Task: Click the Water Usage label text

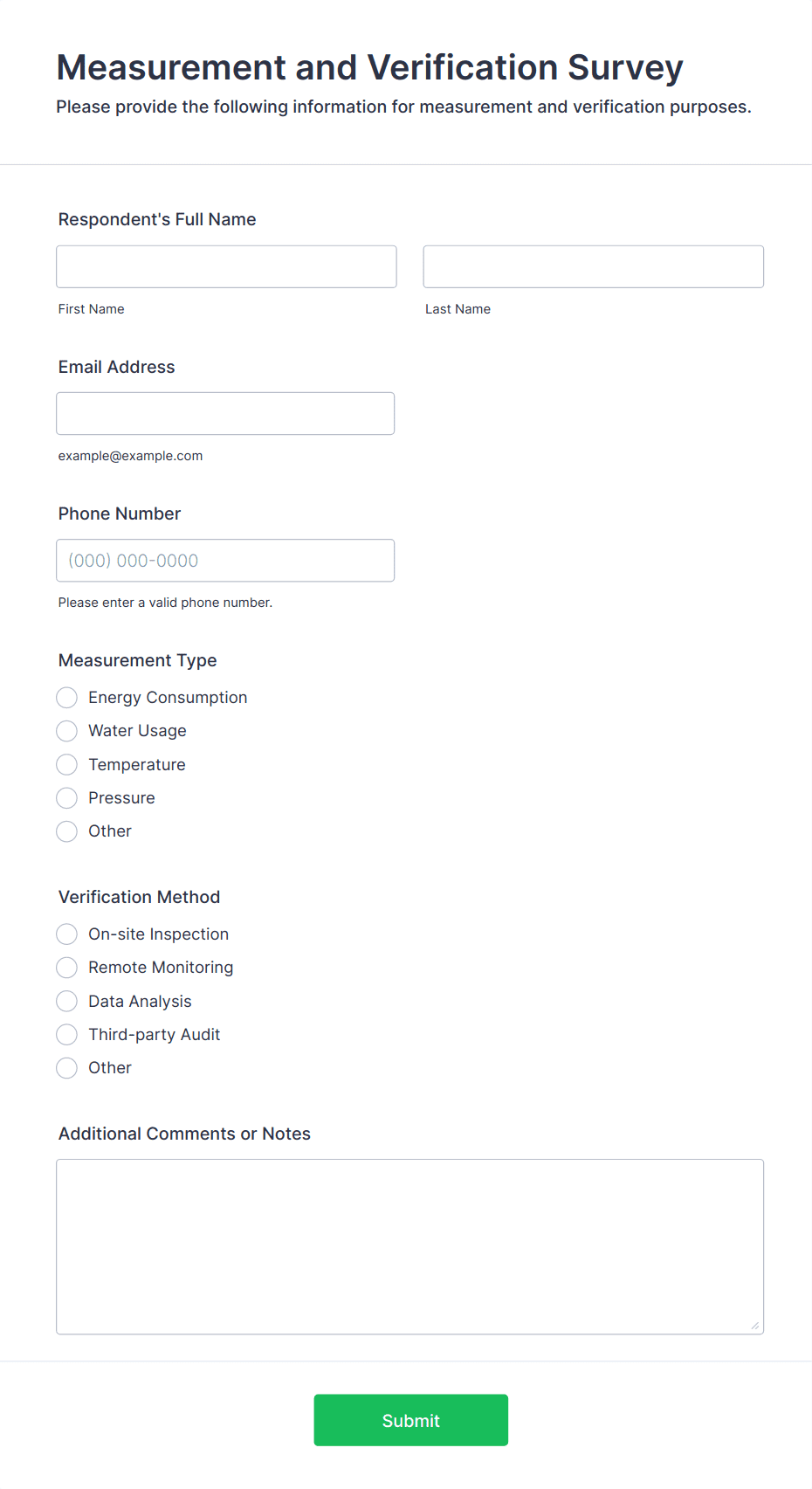Action: point(137,731)
